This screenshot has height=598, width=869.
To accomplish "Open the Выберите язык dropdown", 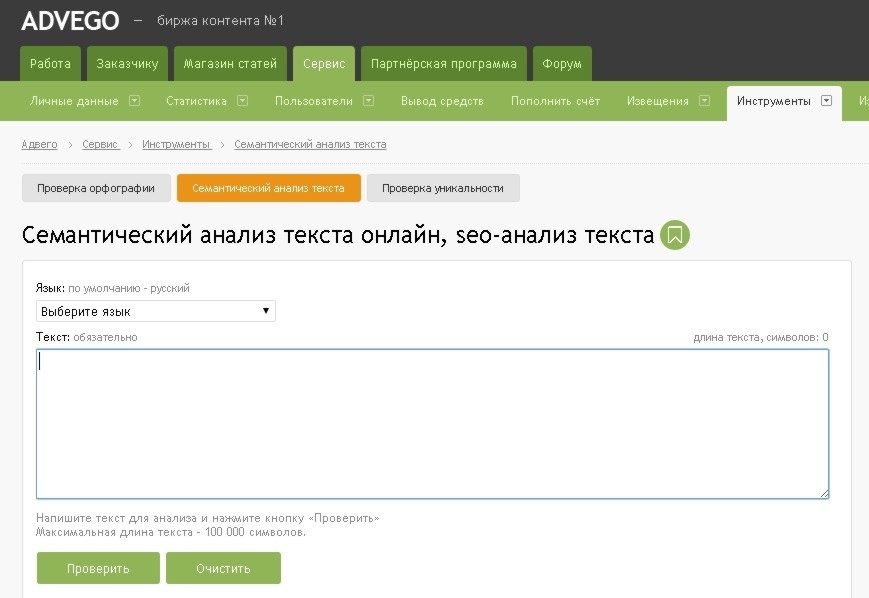I will (x=155, y=311).
